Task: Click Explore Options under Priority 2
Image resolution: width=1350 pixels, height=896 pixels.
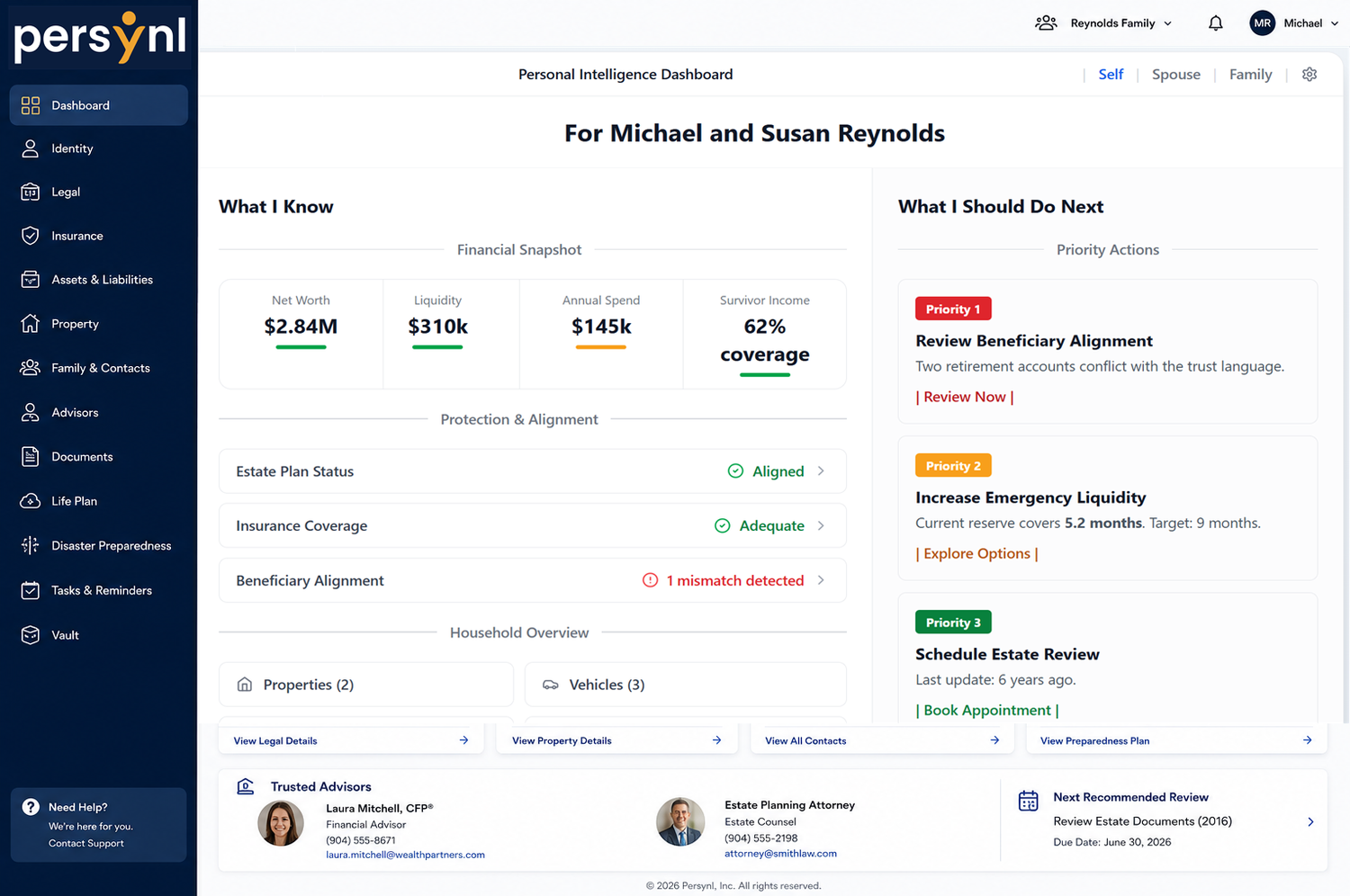Action: point(976,553)
